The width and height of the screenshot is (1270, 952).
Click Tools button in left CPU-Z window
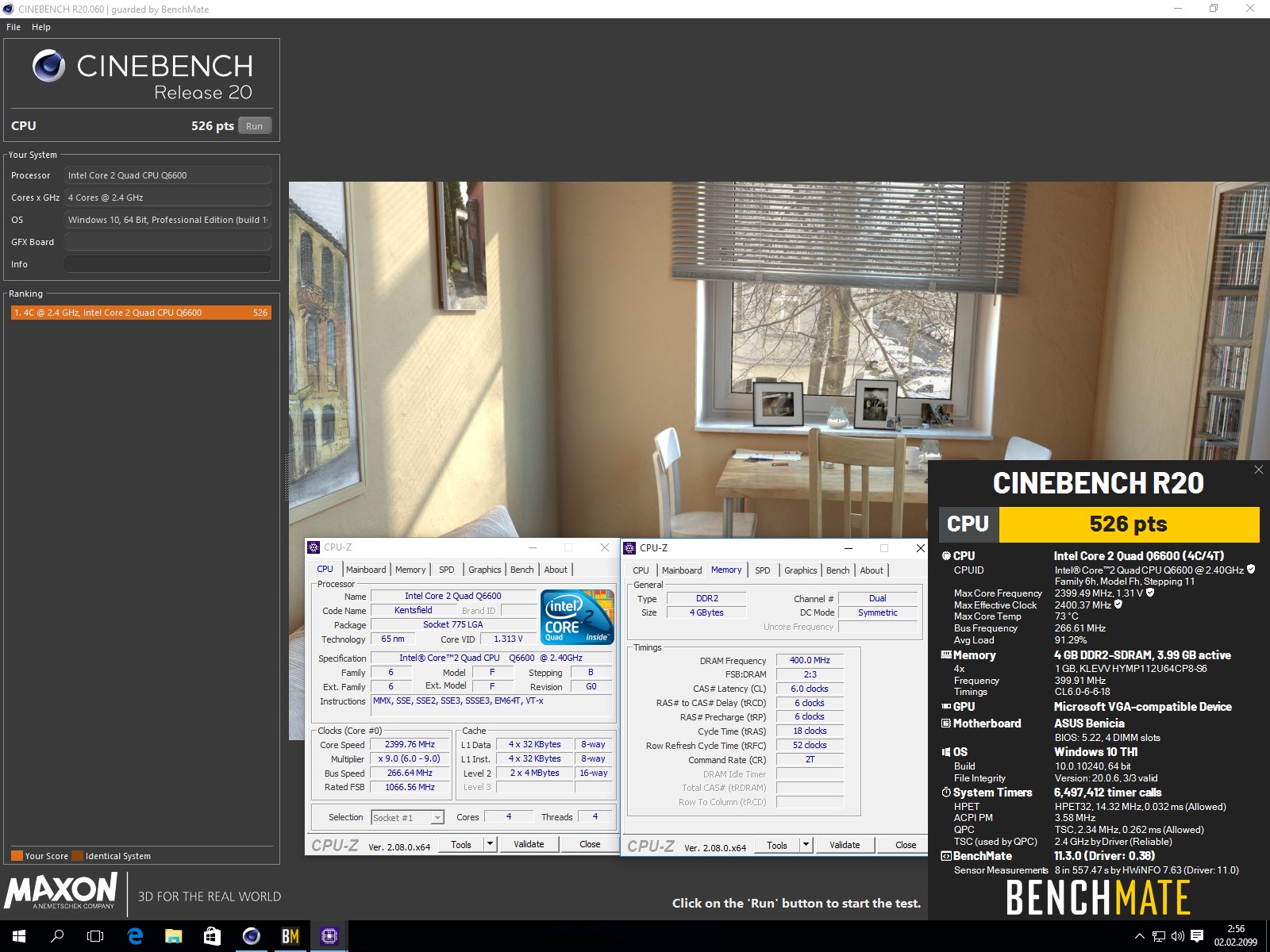(461, 844)
